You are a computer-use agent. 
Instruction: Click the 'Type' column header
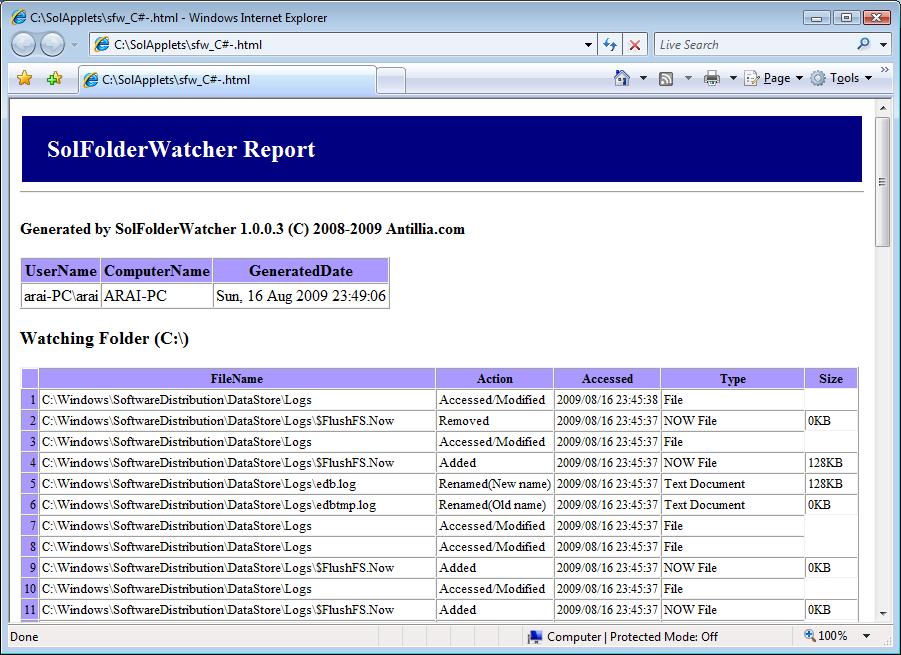(x=733, y=379)
